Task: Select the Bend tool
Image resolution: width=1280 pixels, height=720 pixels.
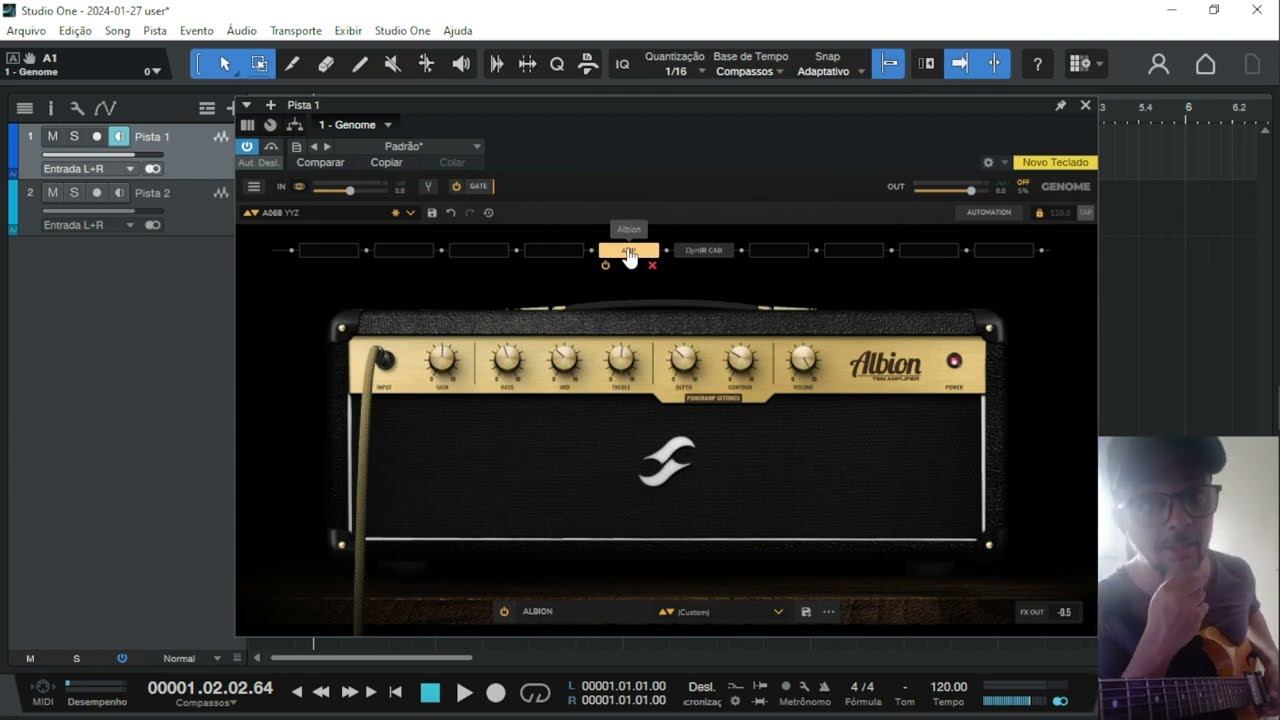Action: click(x=427, y=64)
